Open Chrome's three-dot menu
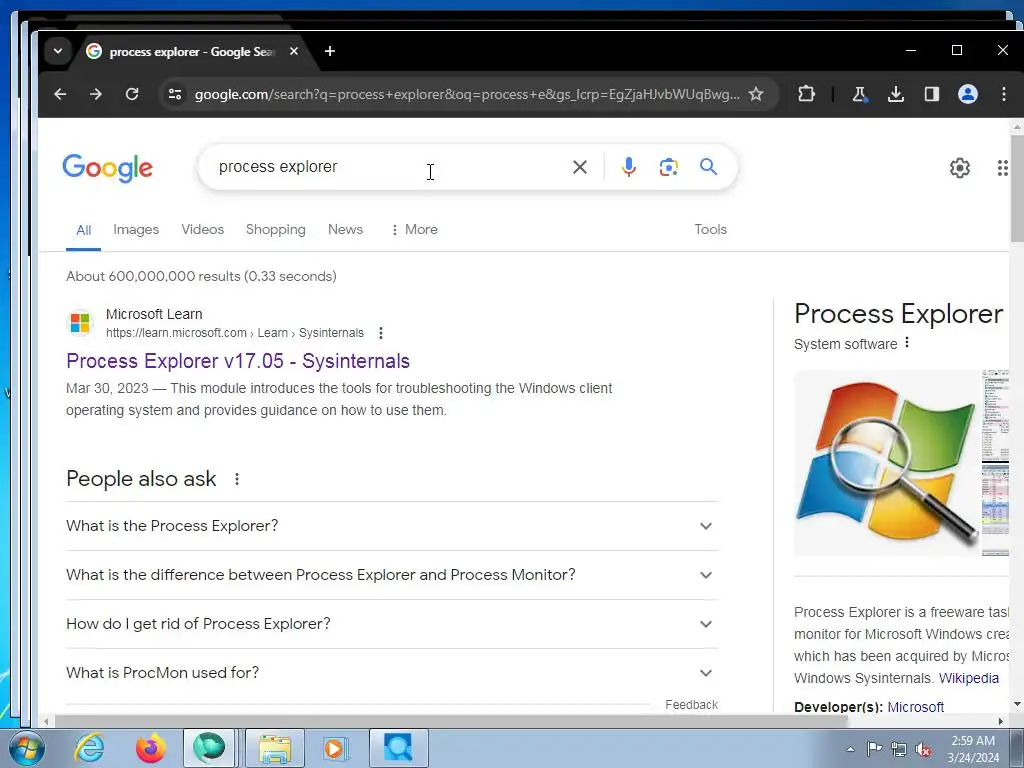The width and height of the screenshot is (1024, 768). [1004, 94]
